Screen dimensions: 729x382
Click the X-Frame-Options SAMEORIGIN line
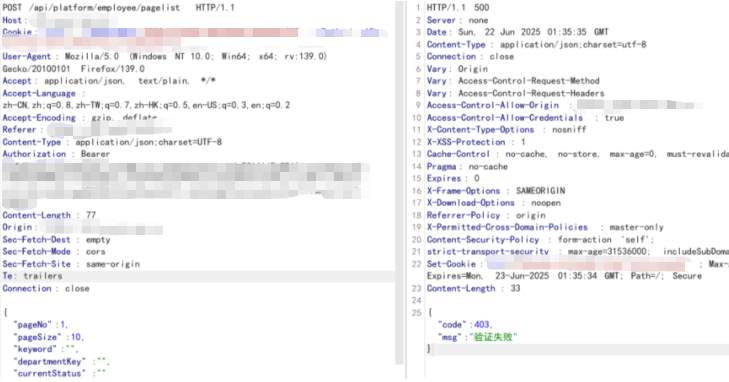tap(496, 191)
